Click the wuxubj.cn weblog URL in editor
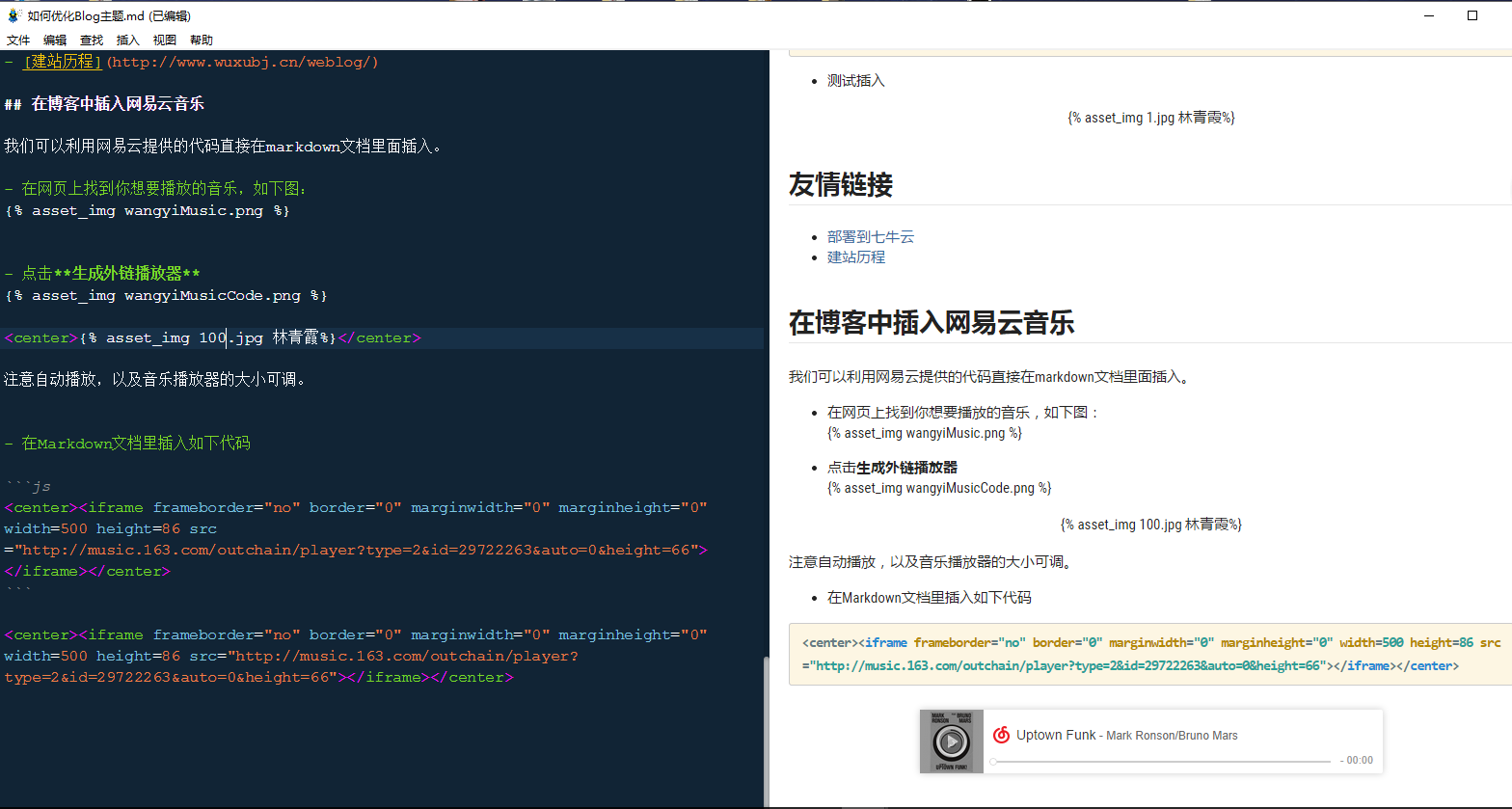Screen dimensions: 1512x809 point(241,62)
